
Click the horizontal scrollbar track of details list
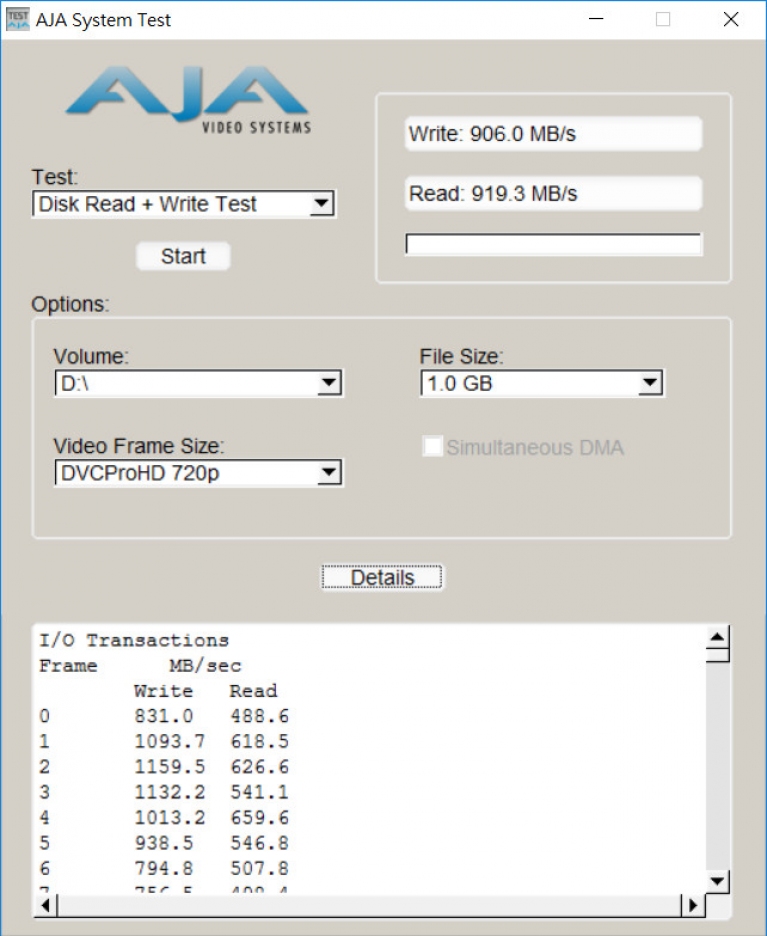(369, 906)
